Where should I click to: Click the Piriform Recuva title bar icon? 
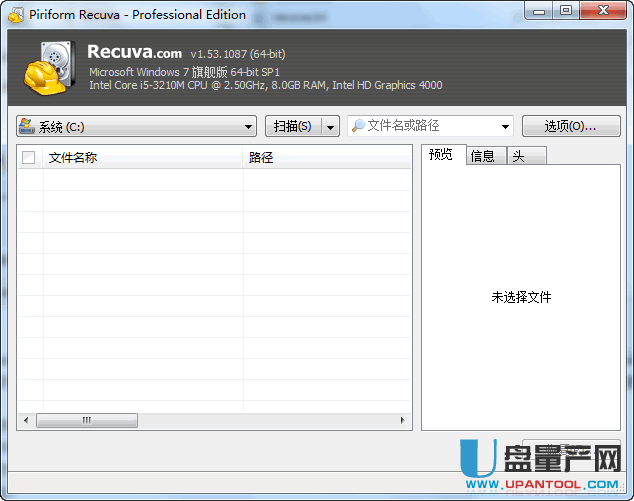15,14
